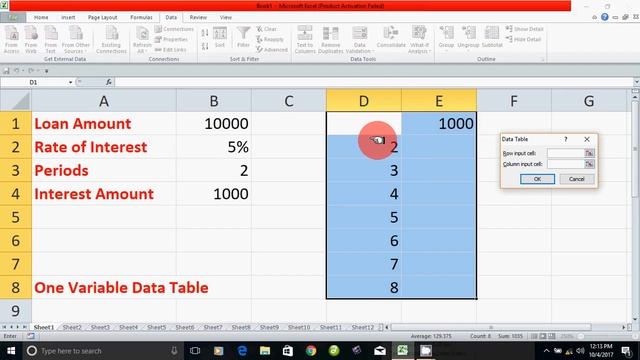Click Hide Detail in Outline group

click(x=523, y=39)
